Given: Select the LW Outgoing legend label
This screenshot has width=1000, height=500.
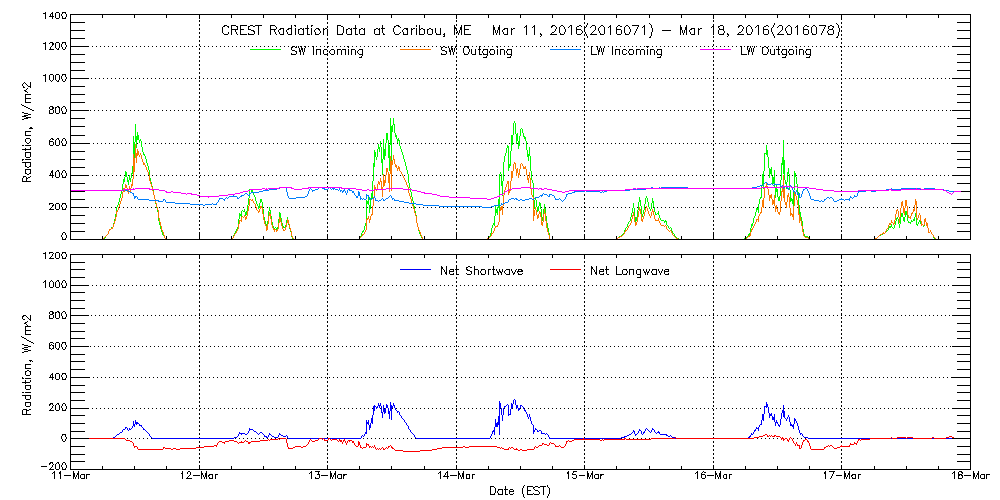Looking at the screenshot, I should point(775,51).
